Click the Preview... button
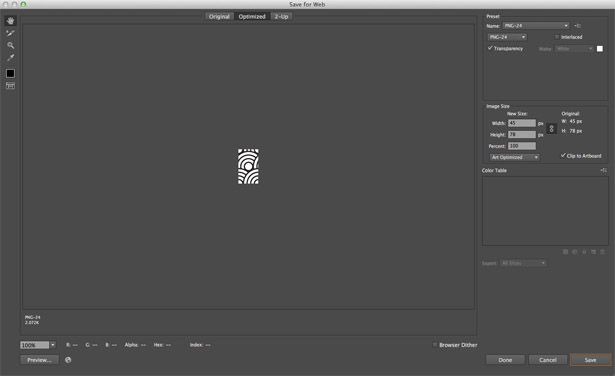Viewport: 615px width, 376px height. (x=40, y=360)
